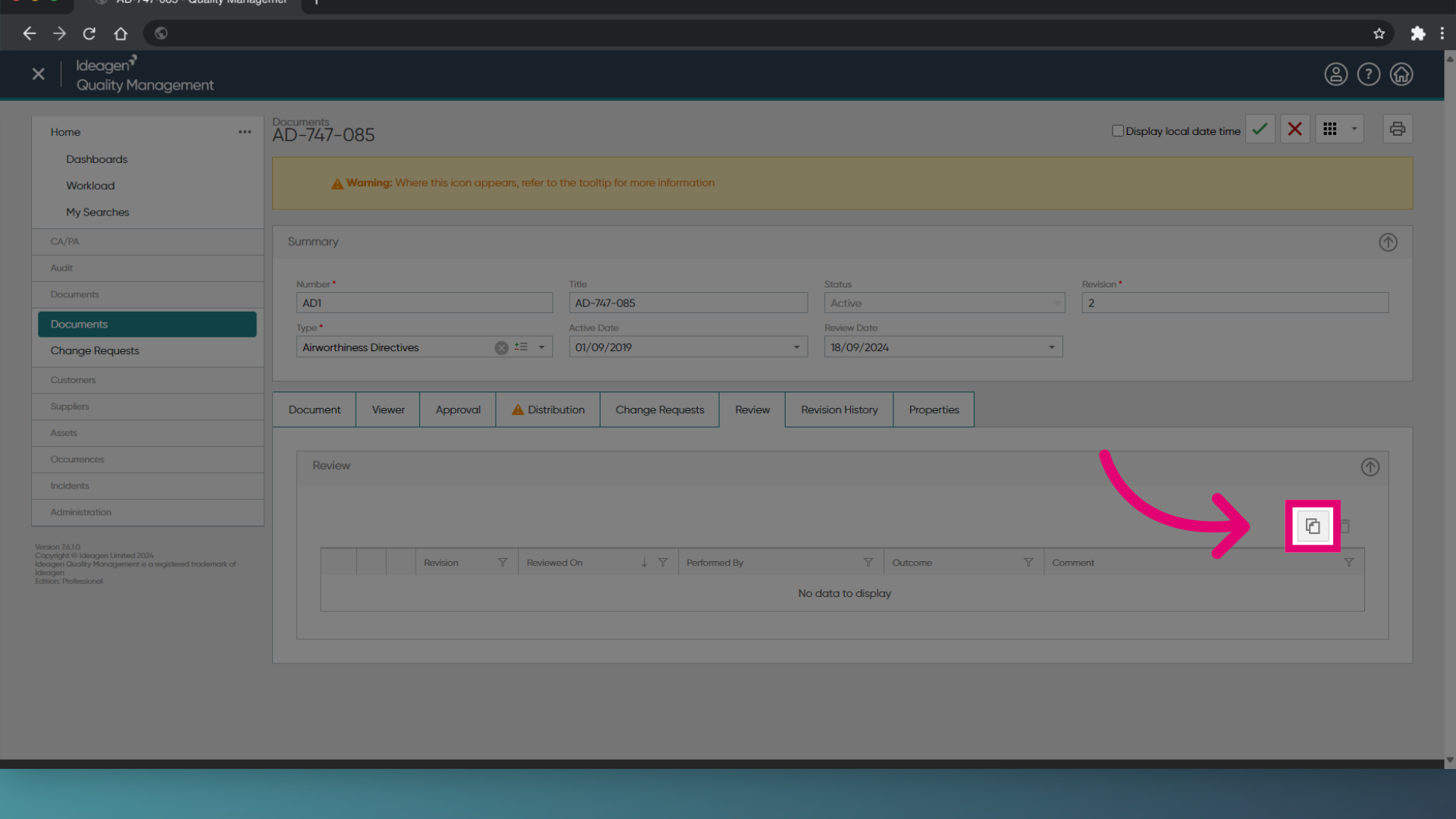The width and height of the screenshot is (1456, 819).
Task: Open My Searches in sidebar
Action: point(97,212)
